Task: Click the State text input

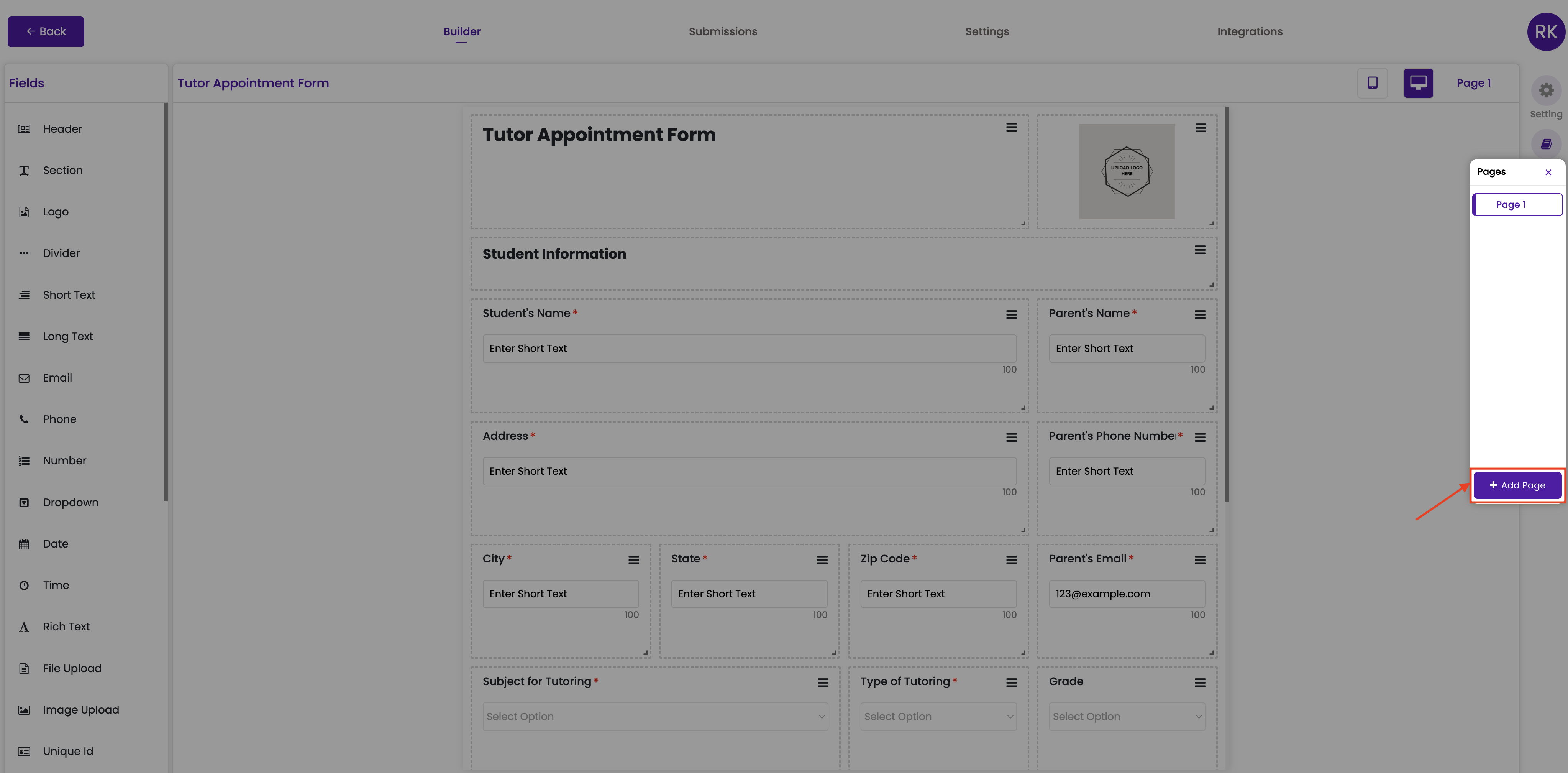Action: [749, 594]
